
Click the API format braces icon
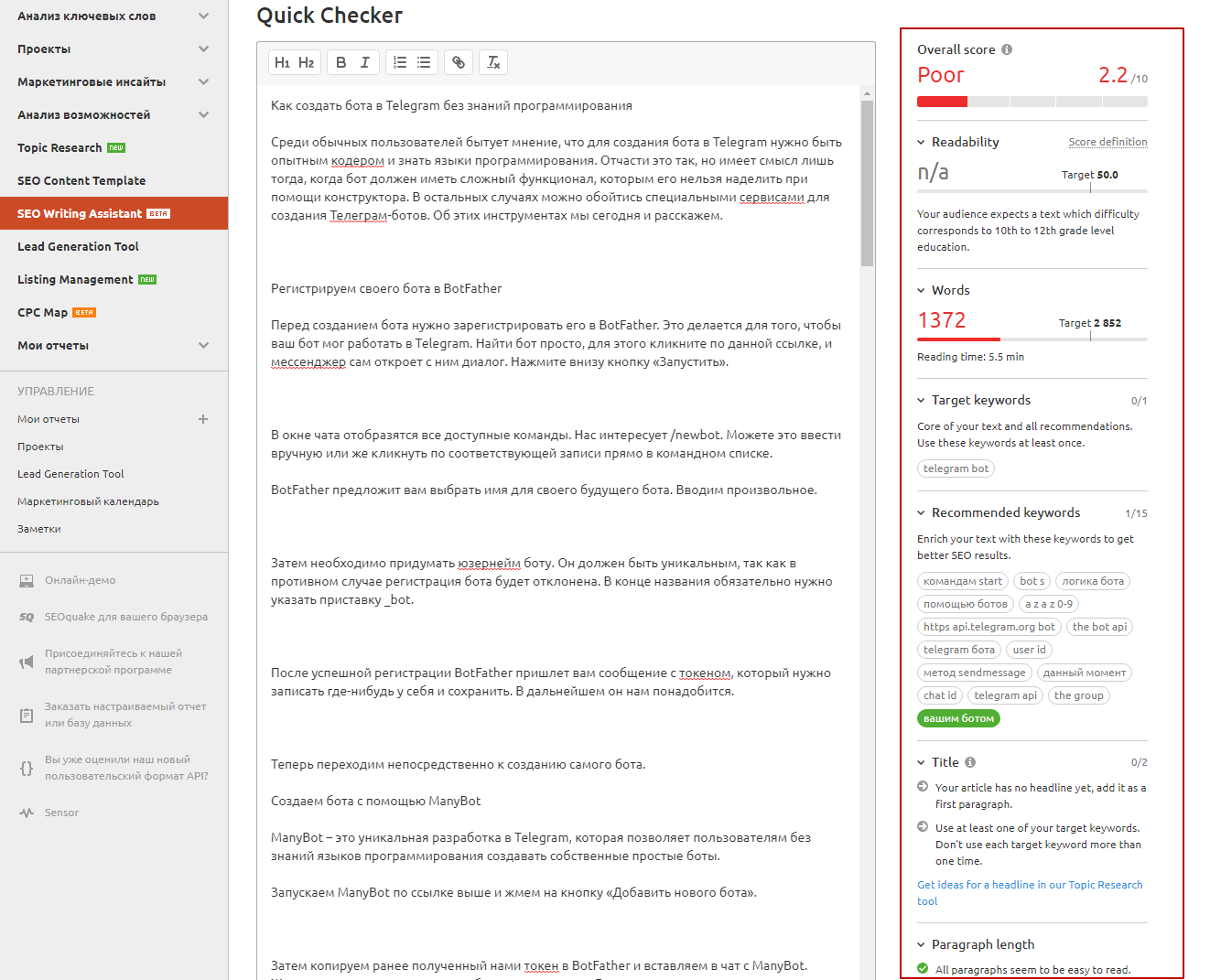click(27, 768)
